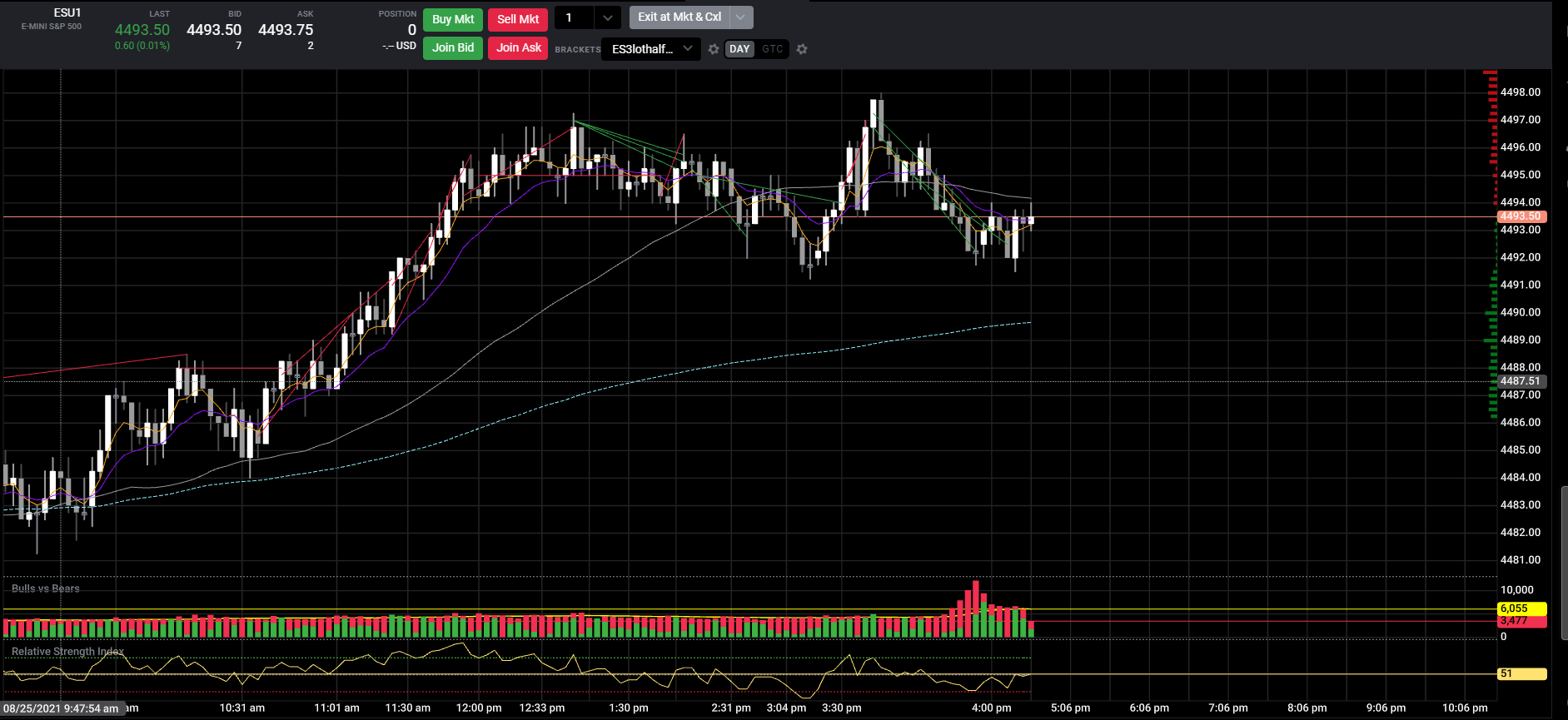Expand the Exit at Mkt & Cxl arrow
The width and height of the screenshot is (1568, 720).
pos(740,17)
